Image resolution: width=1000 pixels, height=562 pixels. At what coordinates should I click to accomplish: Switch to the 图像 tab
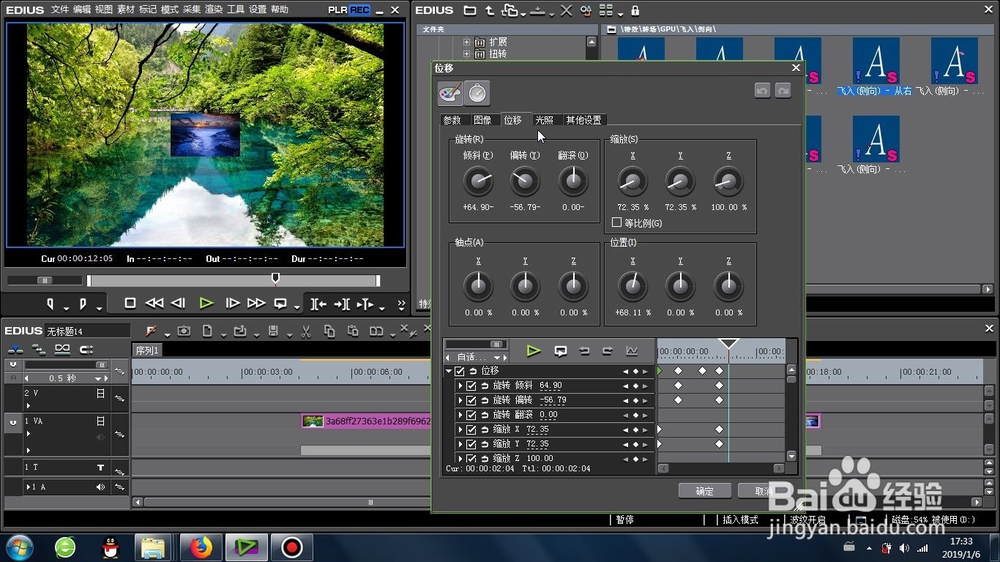[x=483, y=120]
